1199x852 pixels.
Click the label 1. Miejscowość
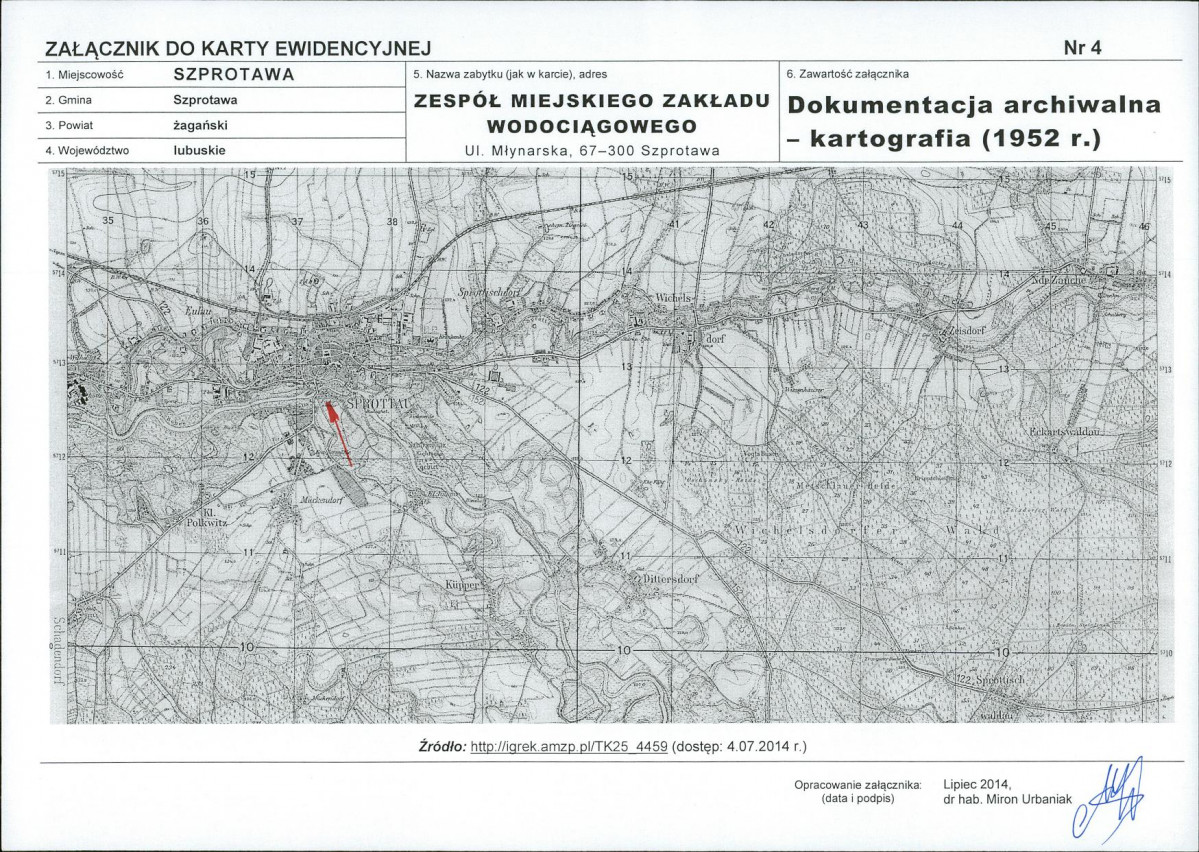click(84, 75)
